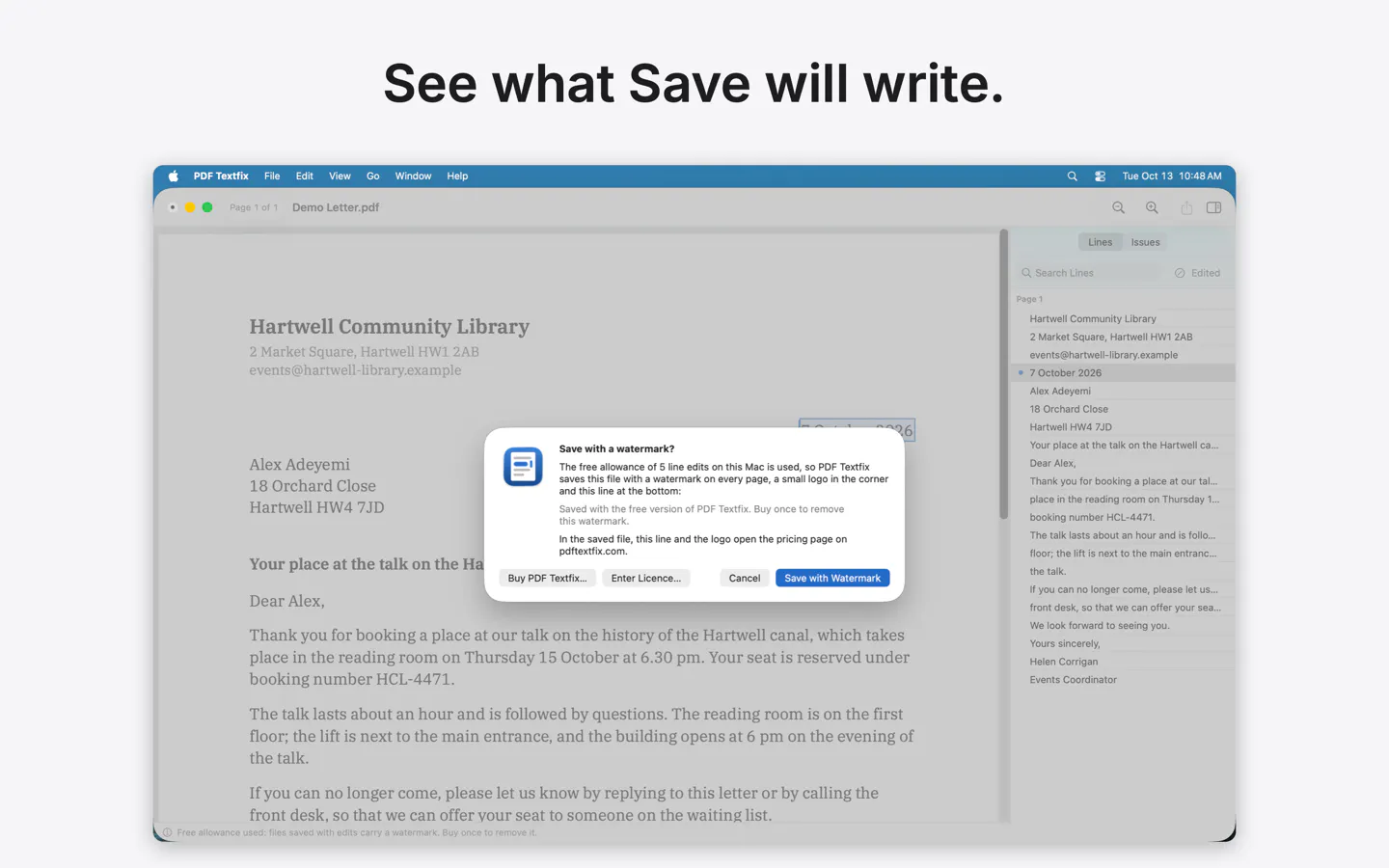Toggle the Edited filter
Image resolution: width=1389 pixels, height=868 pixels.
pos(1197,273)
